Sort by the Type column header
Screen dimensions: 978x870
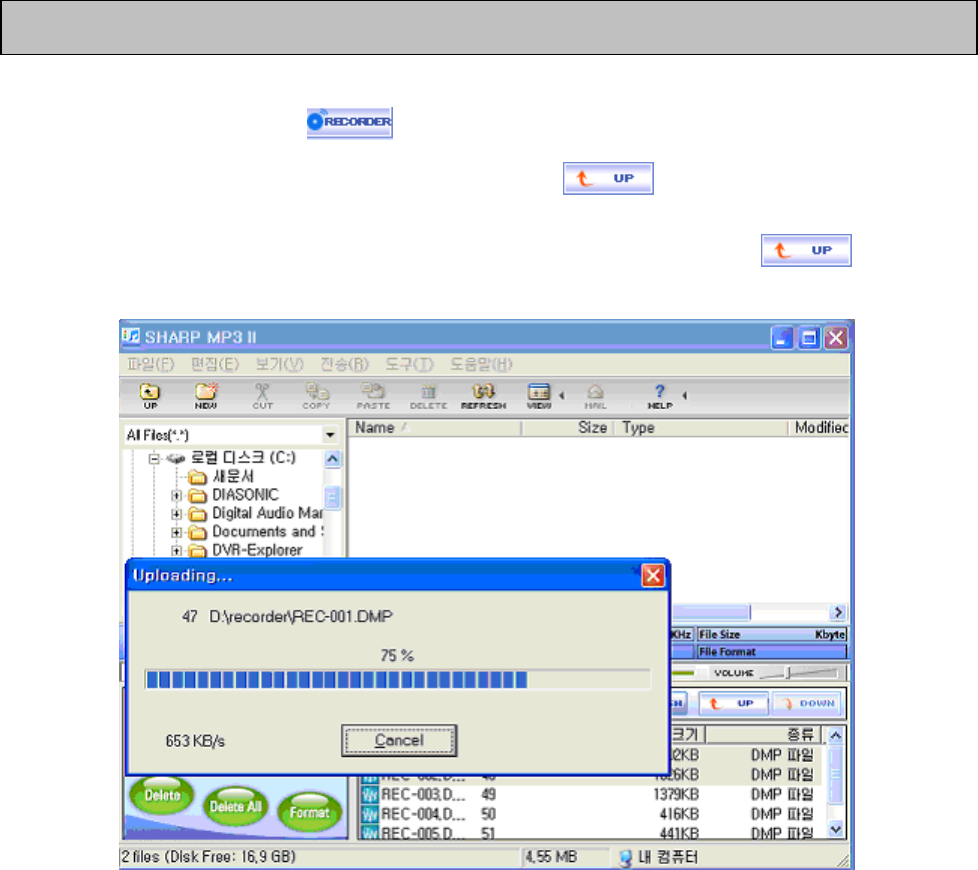pyautogui.click(x=702, y=428)
